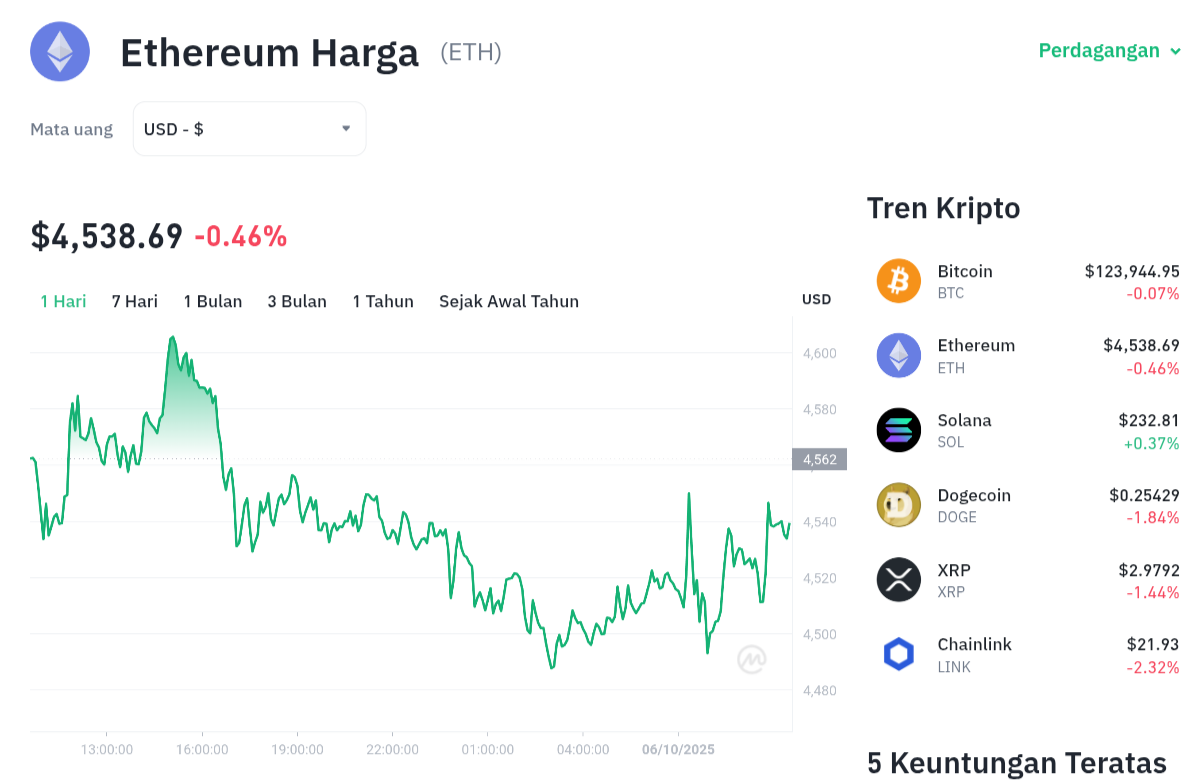Show the 3 Bulan chart range

pyautogui.click(x=297, y=301)
